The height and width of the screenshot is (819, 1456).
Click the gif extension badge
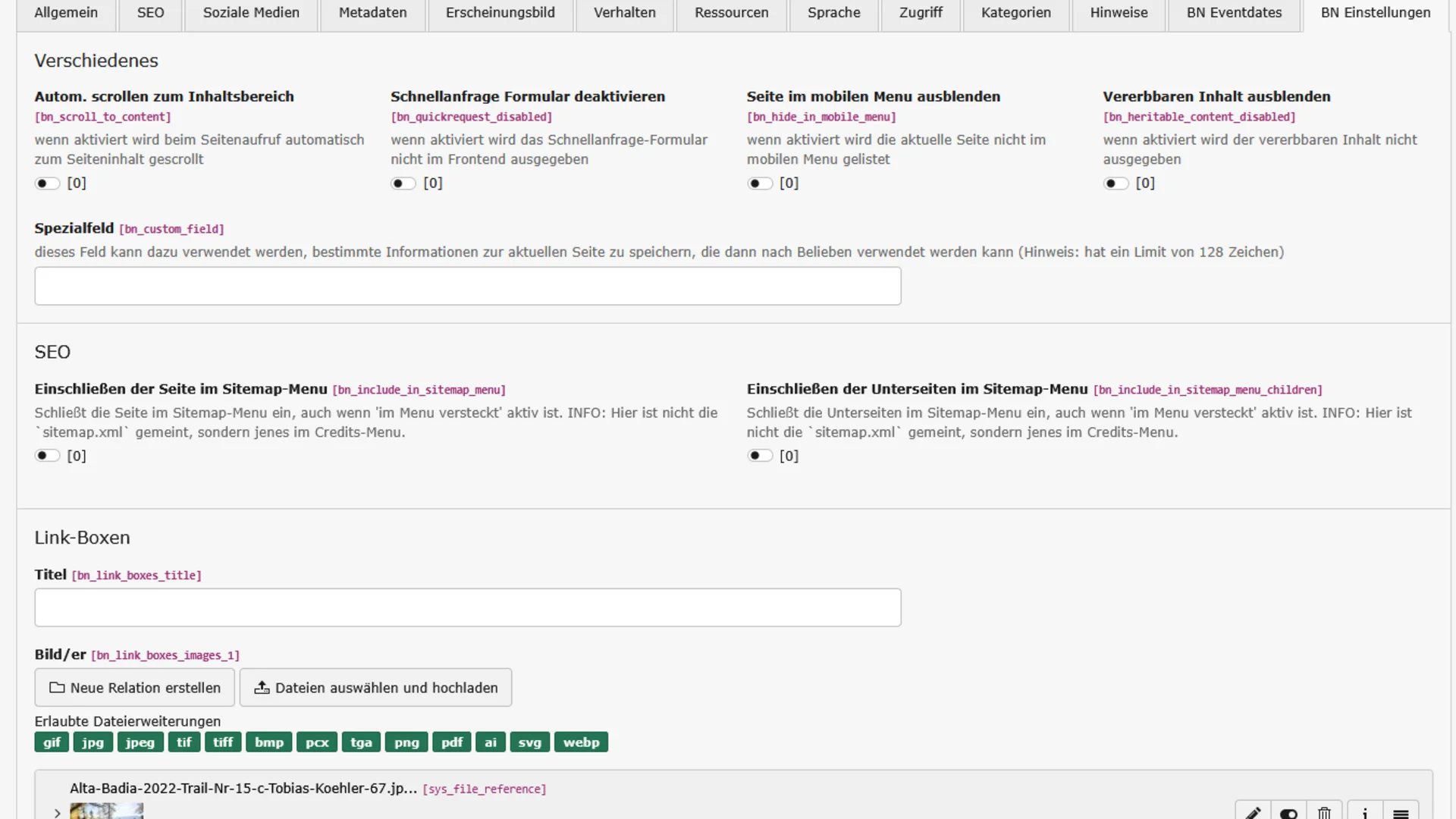coord(52,742)
